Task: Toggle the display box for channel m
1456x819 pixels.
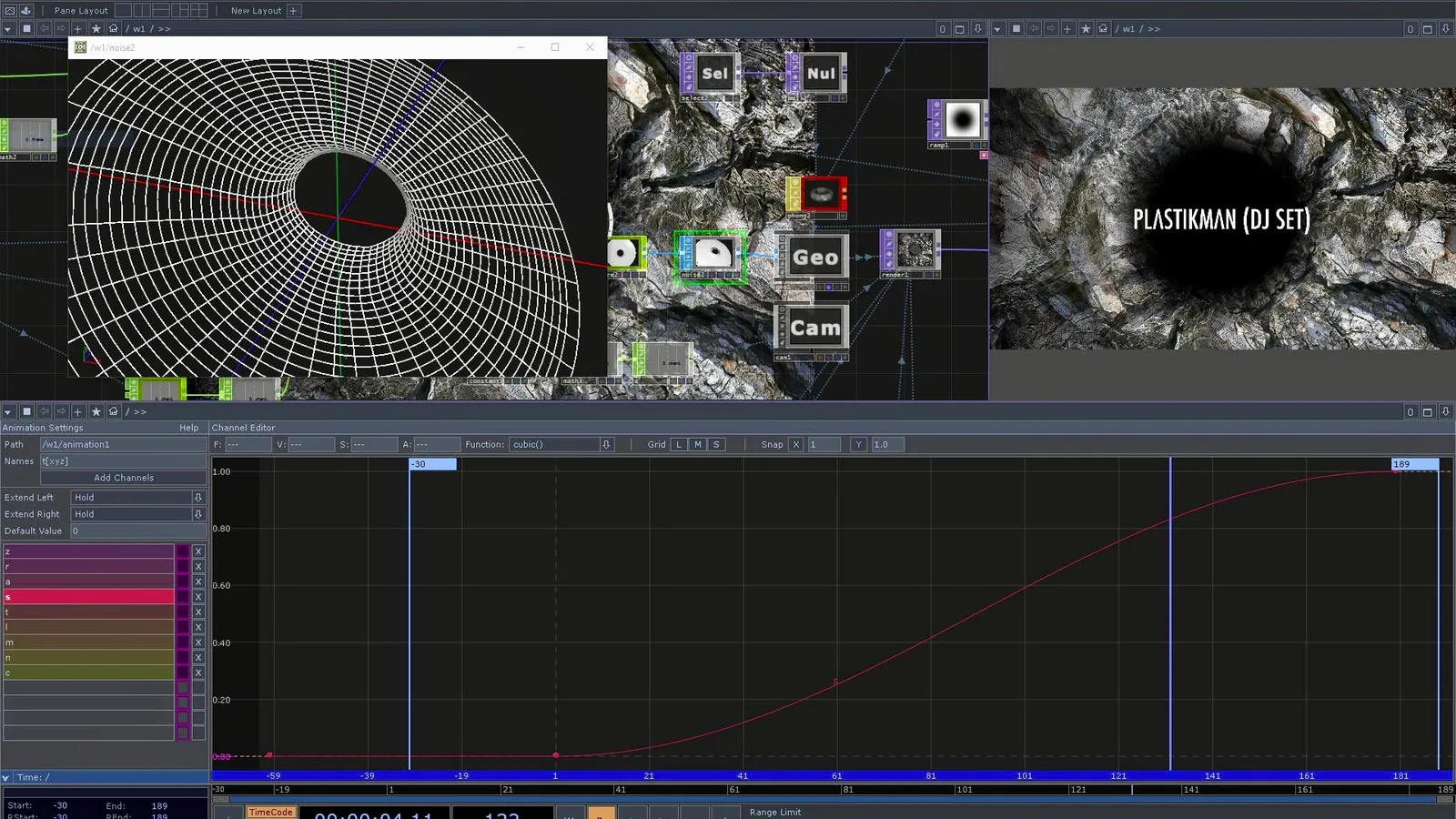Action: [x=183, y=642]
